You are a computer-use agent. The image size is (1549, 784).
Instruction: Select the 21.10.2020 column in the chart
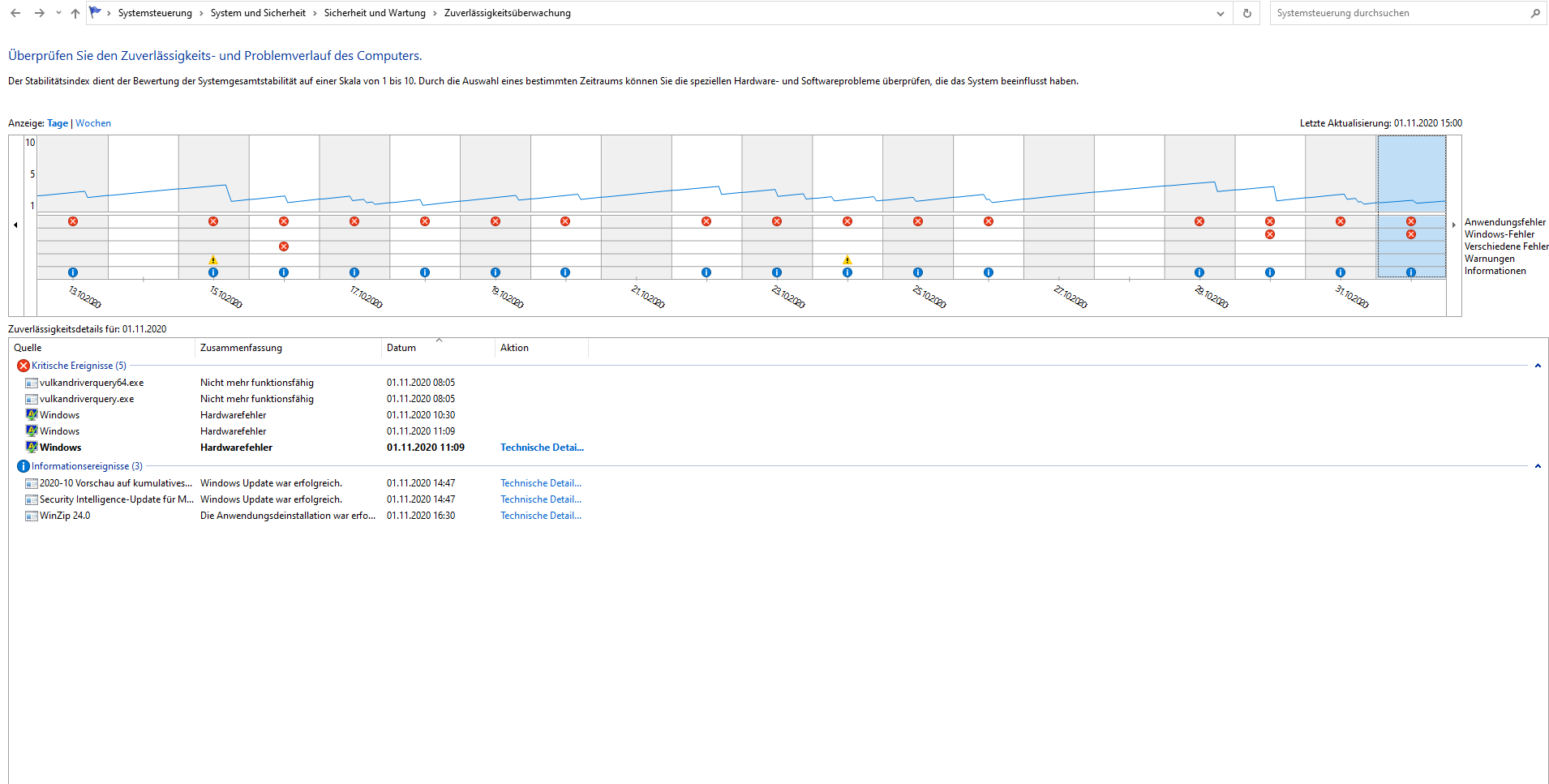click(x=636, y=207)
